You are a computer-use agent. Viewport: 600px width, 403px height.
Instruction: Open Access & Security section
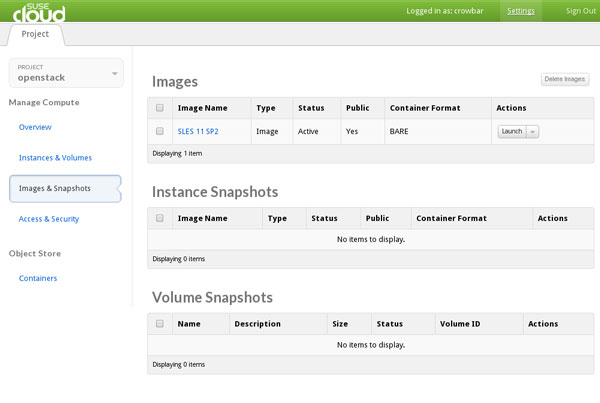(x=49, y=219)
